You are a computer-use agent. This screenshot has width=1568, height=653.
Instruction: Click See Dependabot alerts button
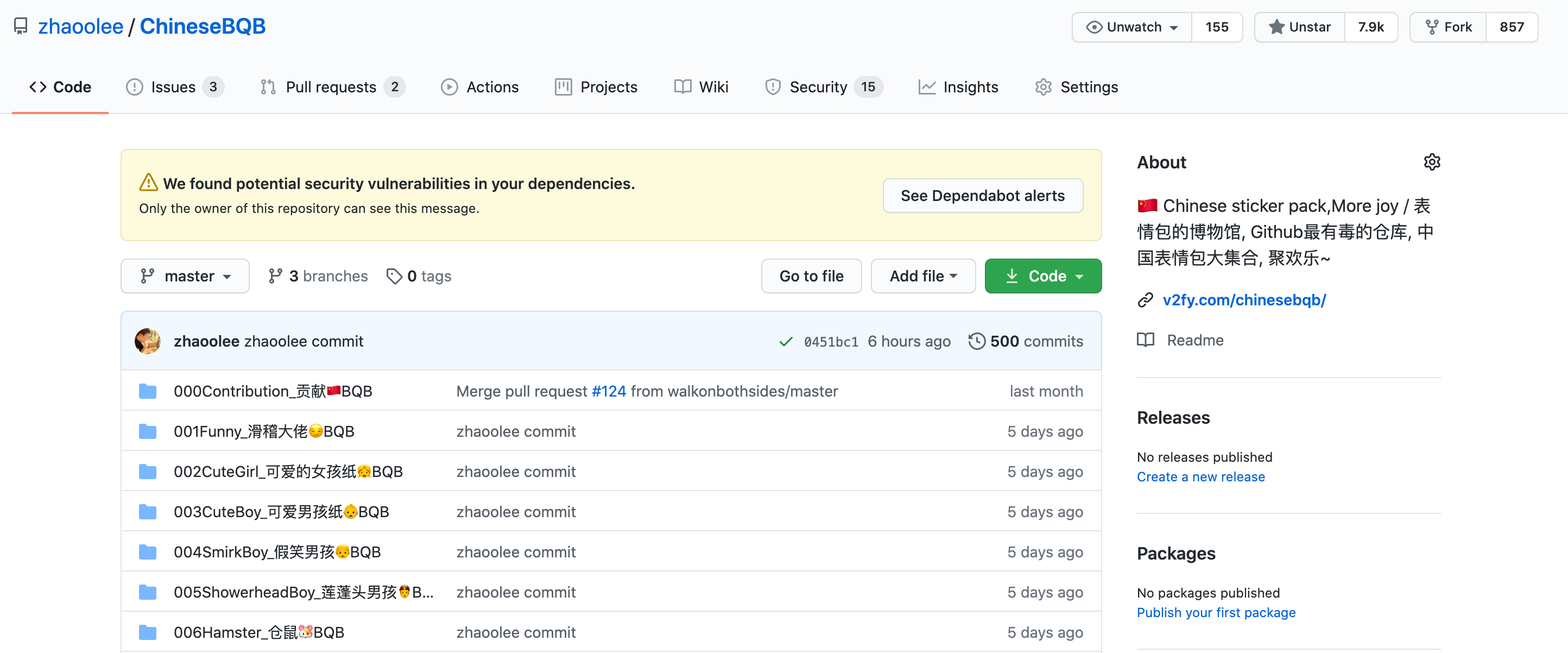click(x=982, y=196)
